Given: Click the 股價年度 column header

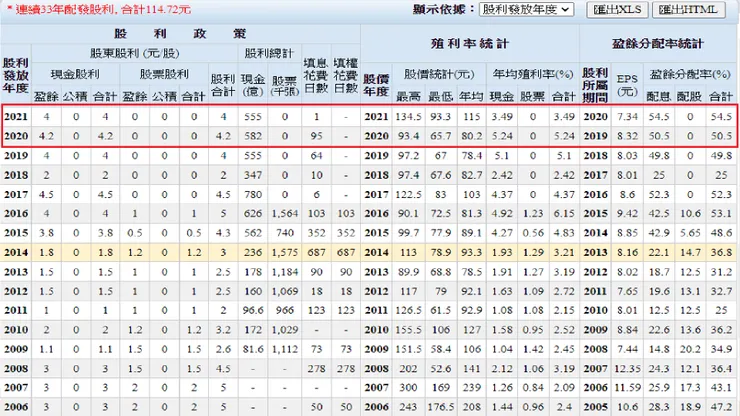Looking at the screenshot, I should (376, 85).
